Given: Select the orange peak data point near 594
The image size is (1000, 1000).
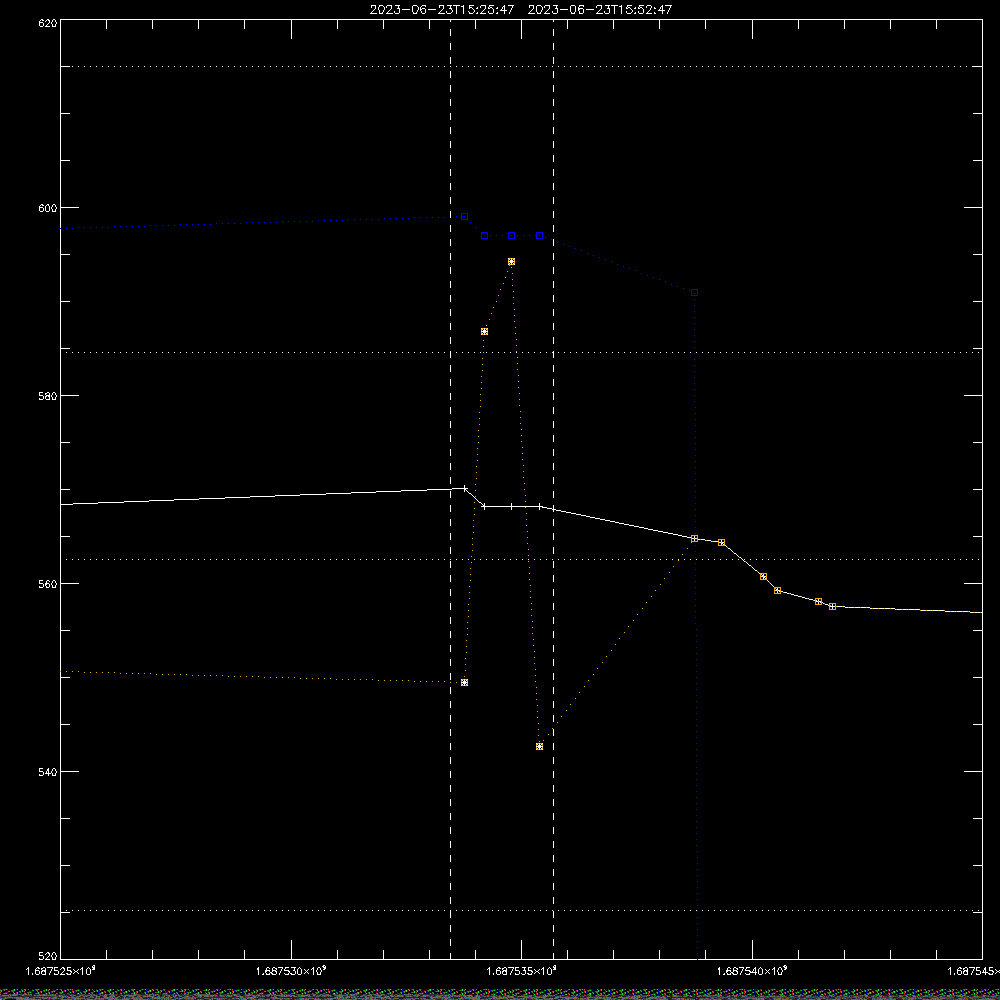Looking at the screenshot, I should coord(511,261).
